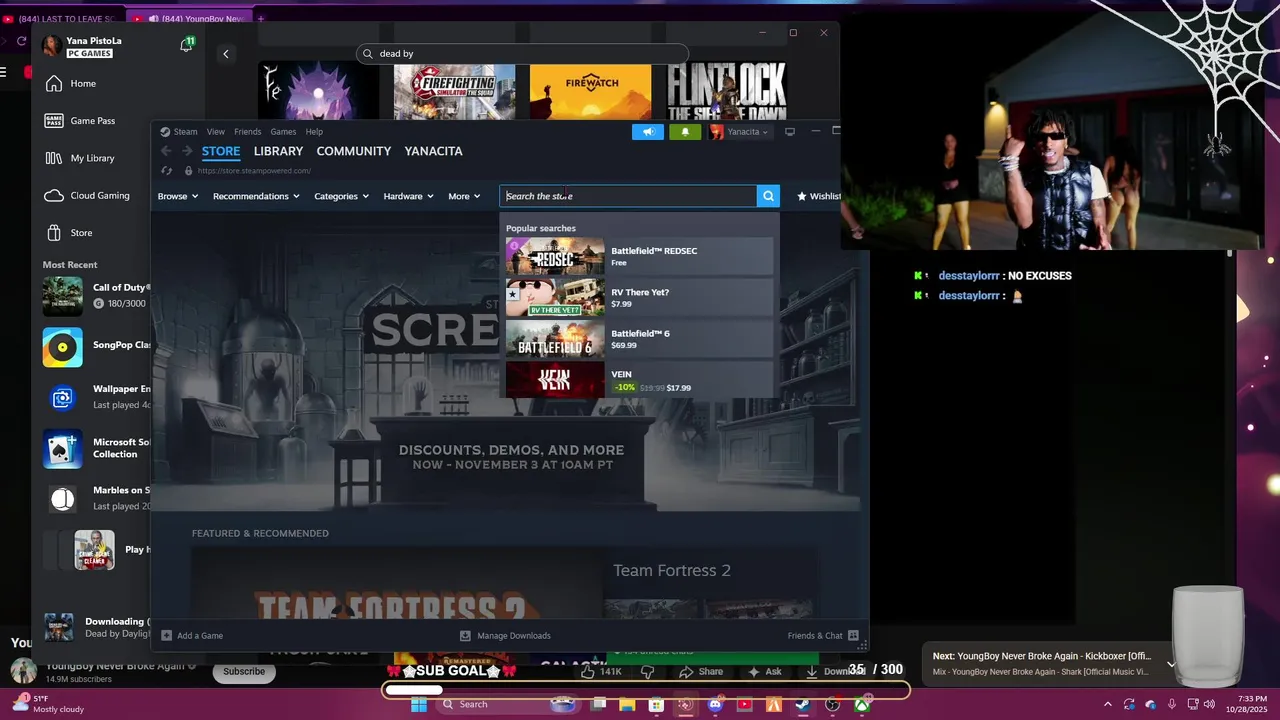Expand the Recommendations dropdown
This screenshot has width=1280, height=720.
(256, 196)
